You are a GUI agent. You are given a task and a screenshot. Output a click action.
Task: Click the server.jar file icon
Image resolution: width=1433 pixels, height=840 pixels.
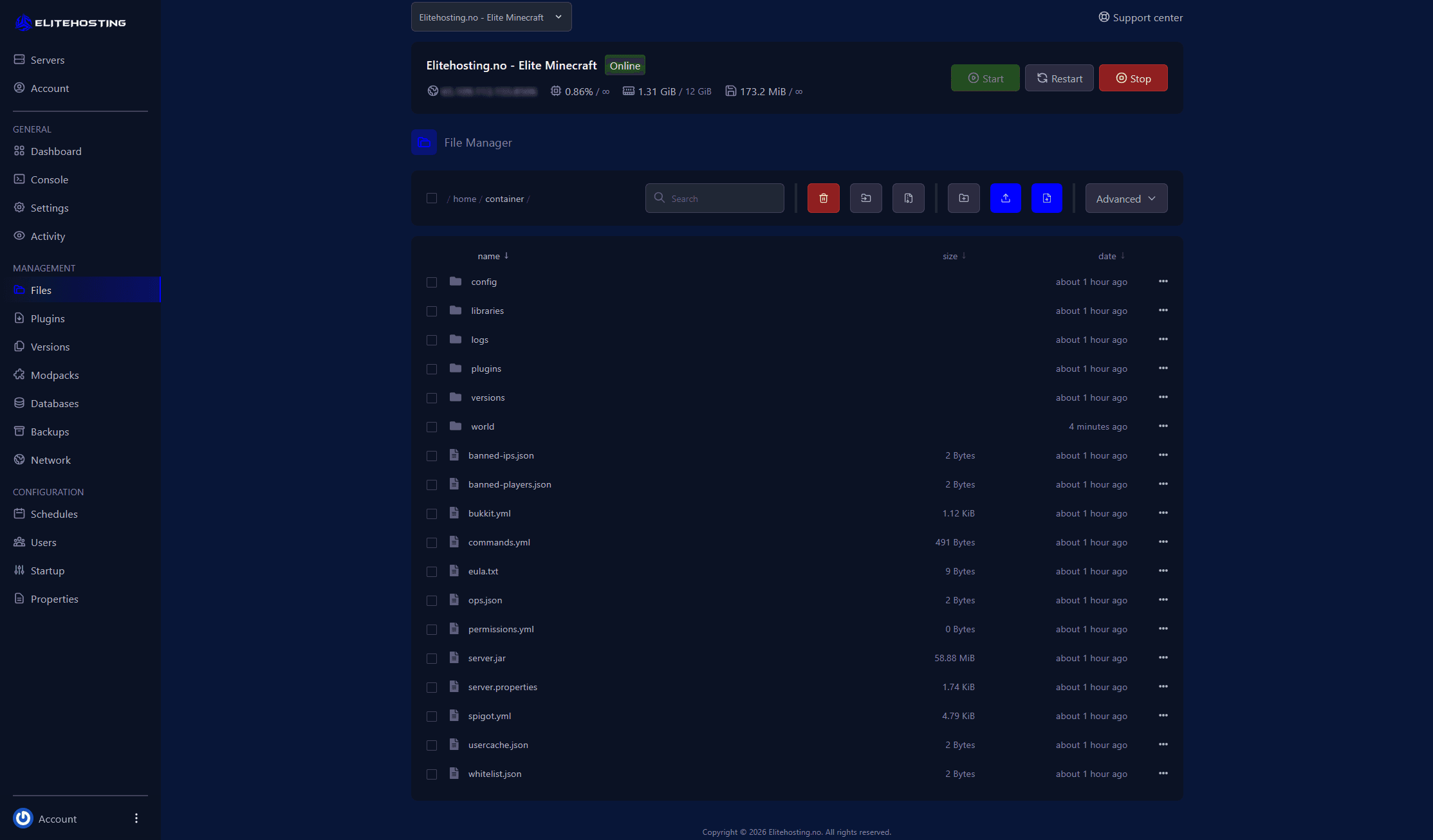[454, 657]
